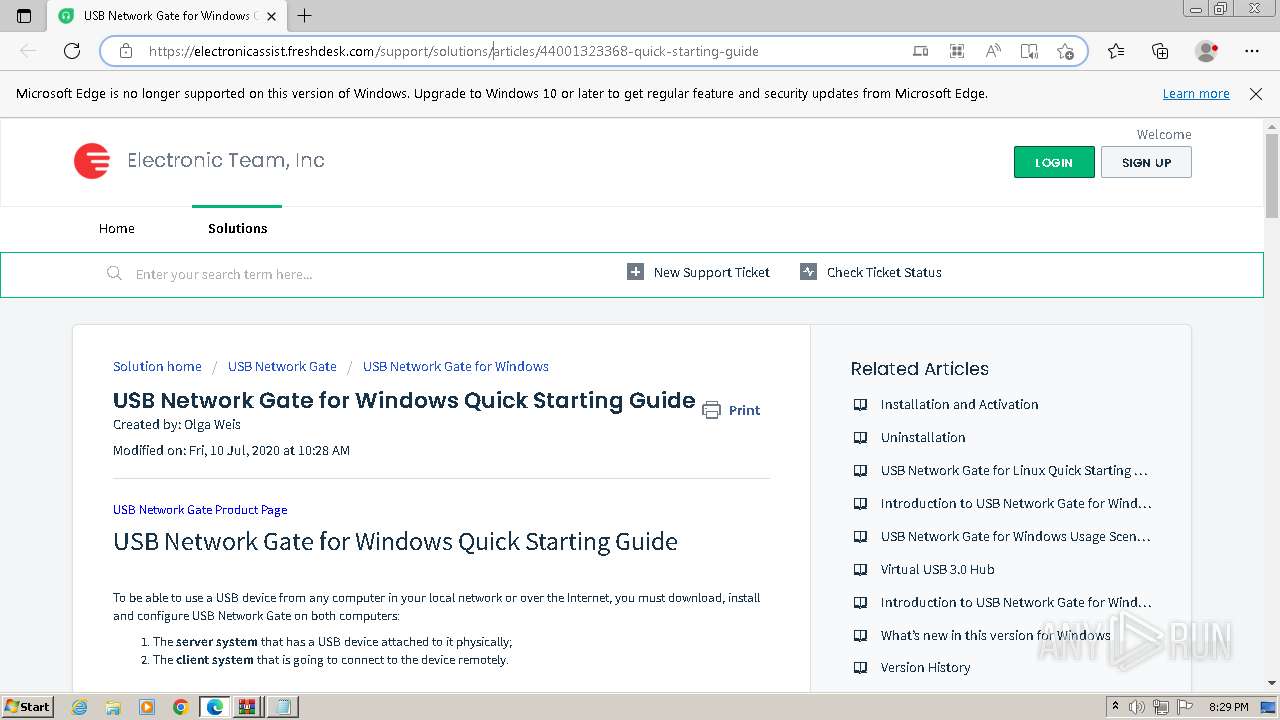Click book icon beside Version History

pyautogui.click(x=860, y=667)
